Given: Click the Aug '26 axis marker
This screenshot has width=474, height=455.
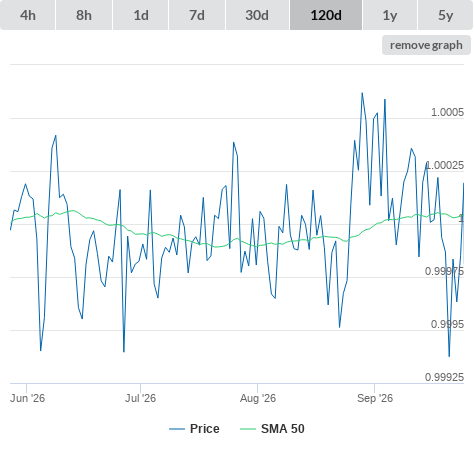Looking at the screenshot, I should click(x=258, y=398).
